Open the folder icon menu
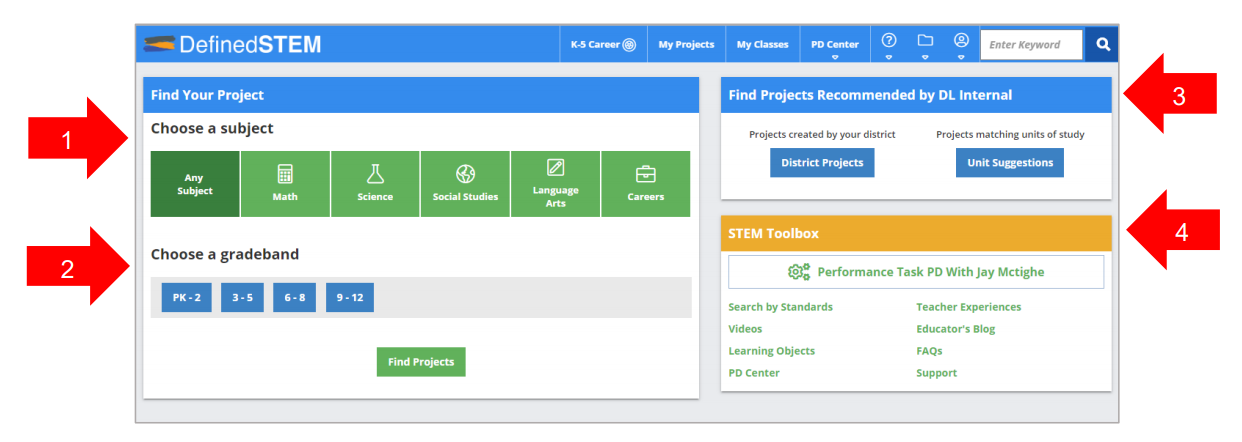The height and width of the screenshot is (442, 1242). pyautogui.click(x=925, y=44)
